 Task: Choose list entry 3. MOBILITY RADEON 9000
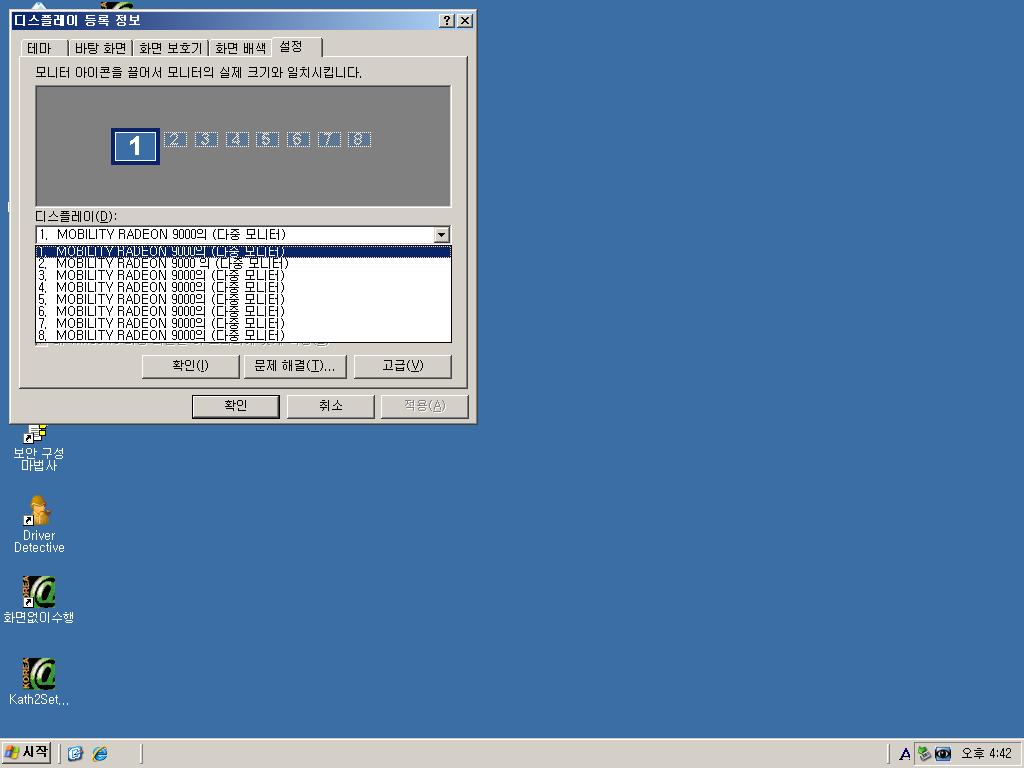(x=243, y=275)
